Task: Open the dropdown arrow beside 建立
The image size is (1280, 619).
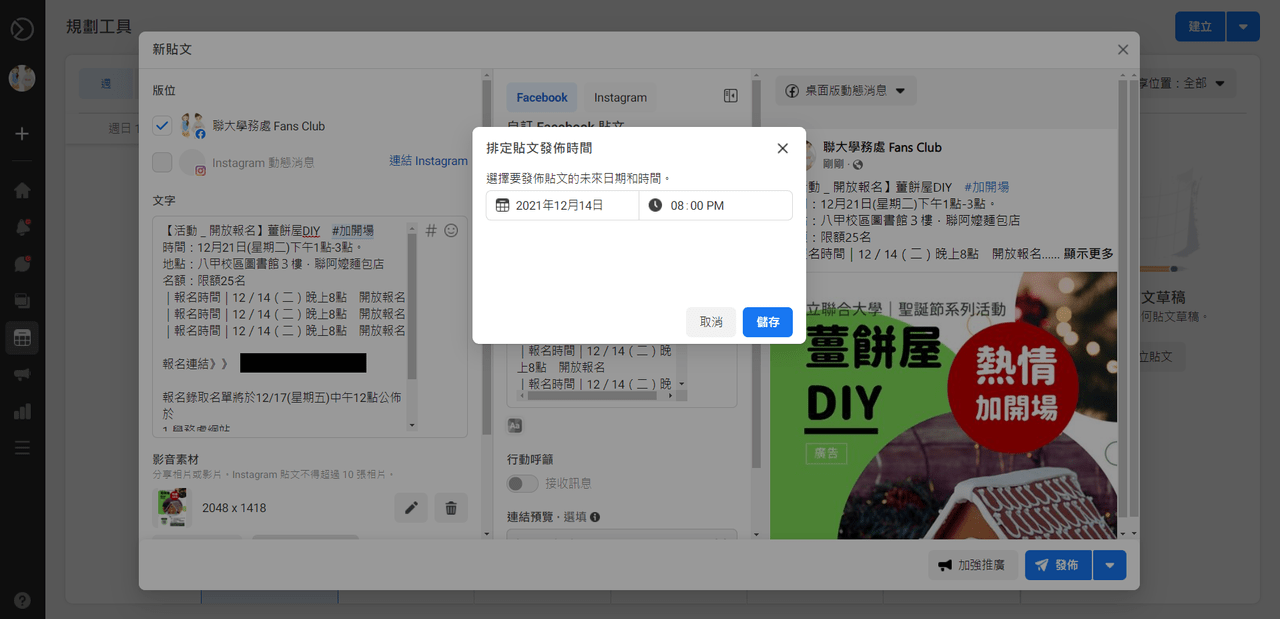Action: tap(1243, 27)
